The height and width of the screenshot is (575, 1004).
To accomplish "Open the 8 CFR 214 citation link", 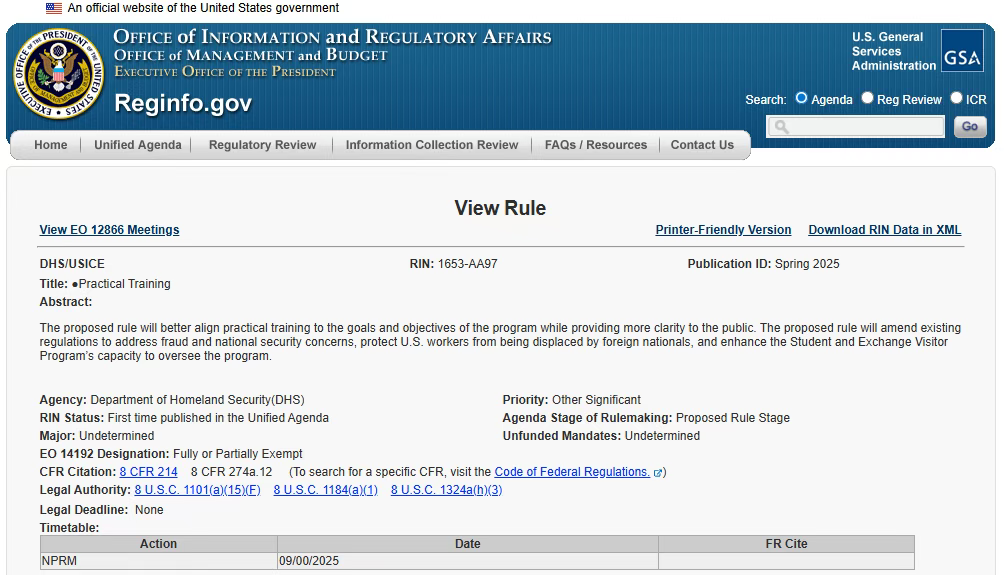I will point(148,472).
